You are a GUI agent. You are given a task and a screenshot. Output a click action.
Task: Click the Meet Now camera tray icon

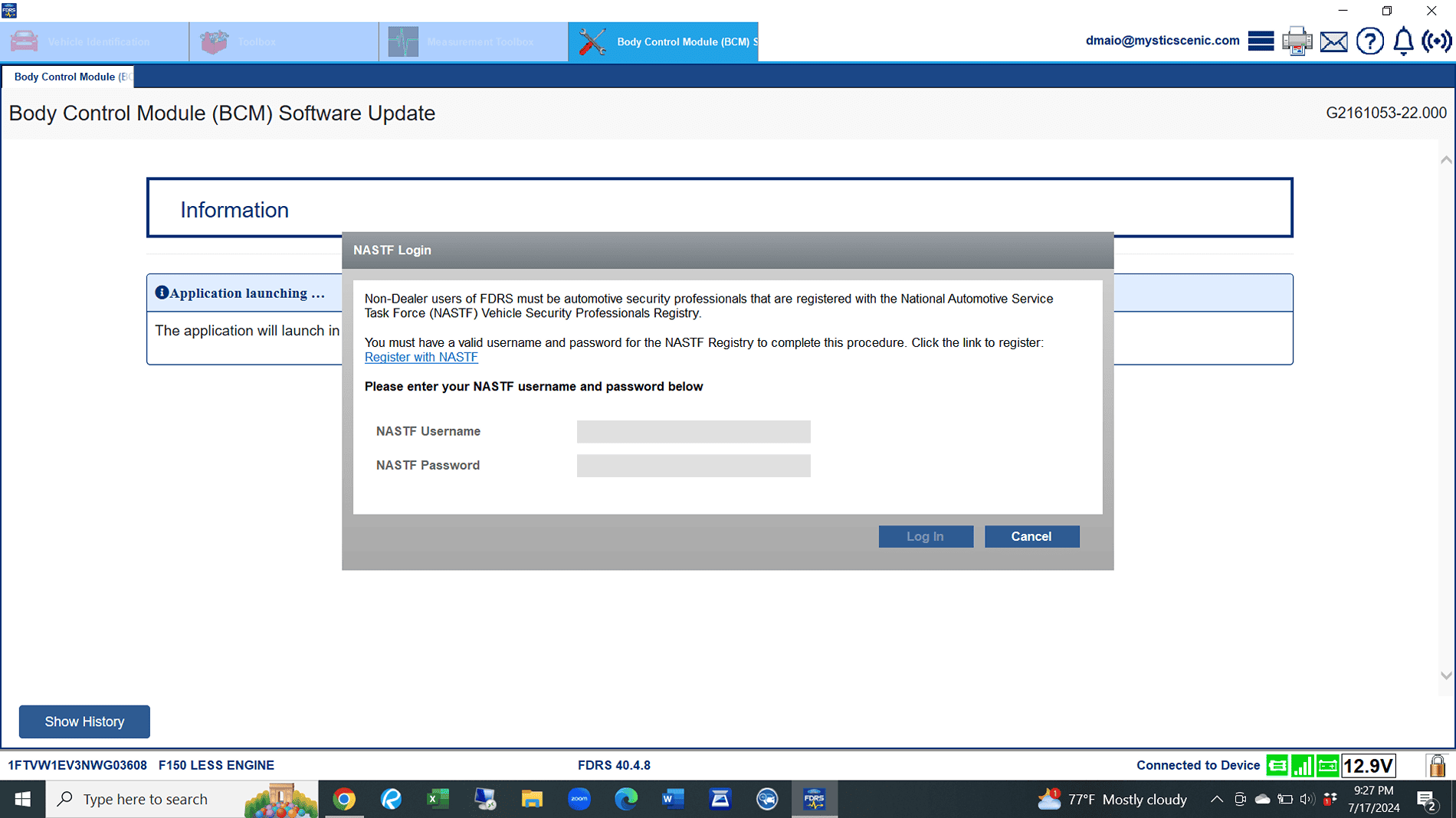point(1240,800)
